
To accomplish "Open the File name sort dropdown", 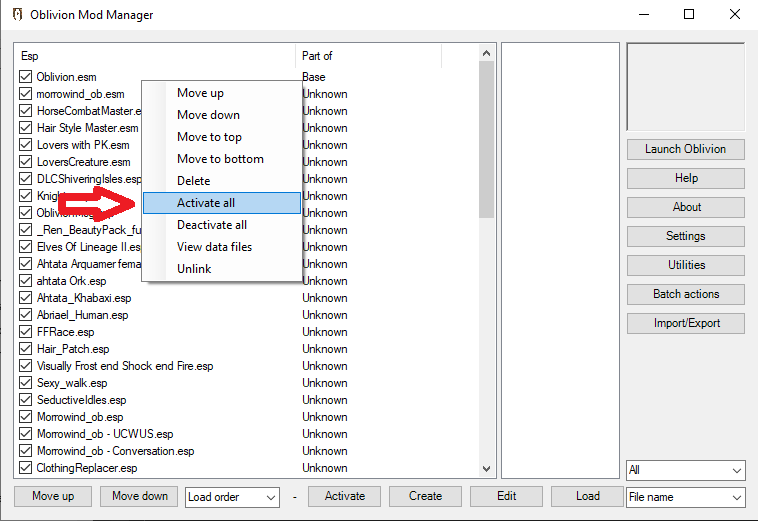I will click(x=685, y=497).
